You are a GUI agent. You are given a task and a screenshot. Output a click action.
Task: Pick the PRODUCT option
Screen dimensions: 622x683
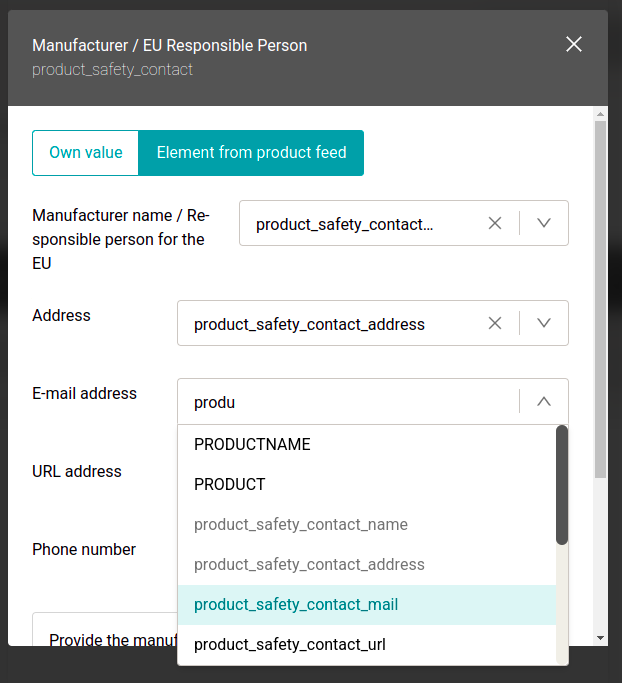[x=230, y=485]
